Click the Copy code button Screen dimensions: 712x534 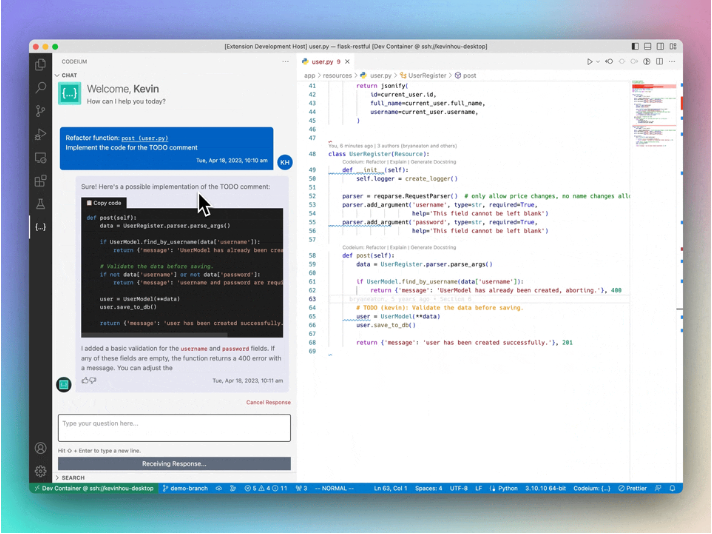pos(104,203)
